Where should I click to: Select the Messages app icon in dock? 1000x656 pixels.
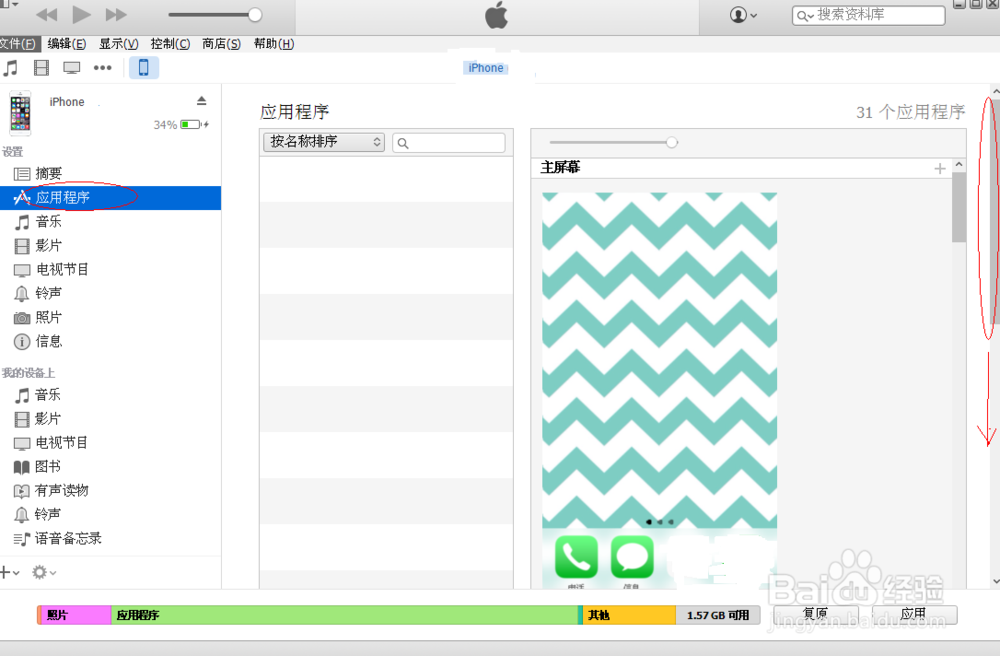[x=632, y=557]
